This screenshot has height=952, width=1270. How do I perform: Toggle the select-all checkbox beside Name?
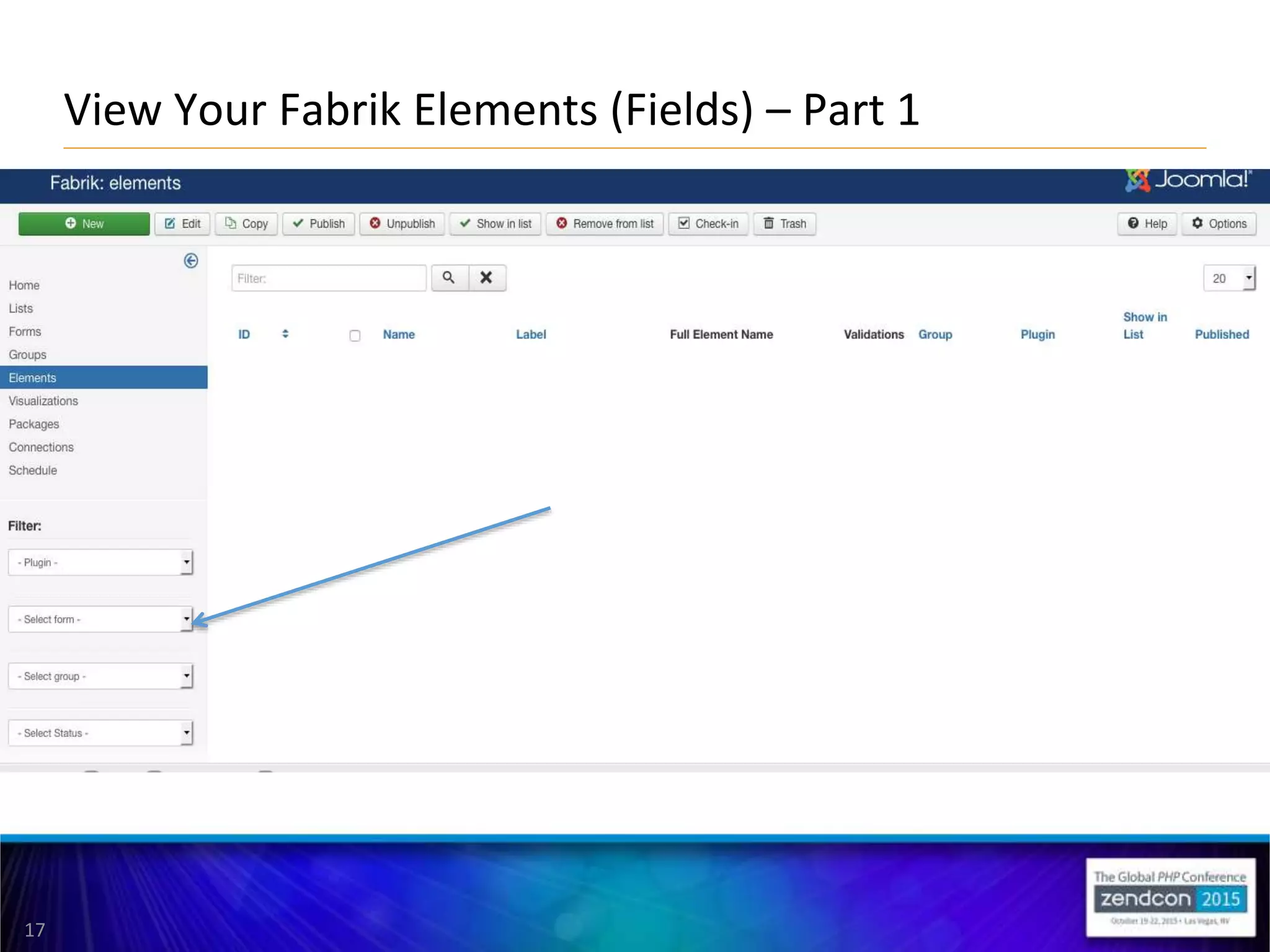pos(355,335)
